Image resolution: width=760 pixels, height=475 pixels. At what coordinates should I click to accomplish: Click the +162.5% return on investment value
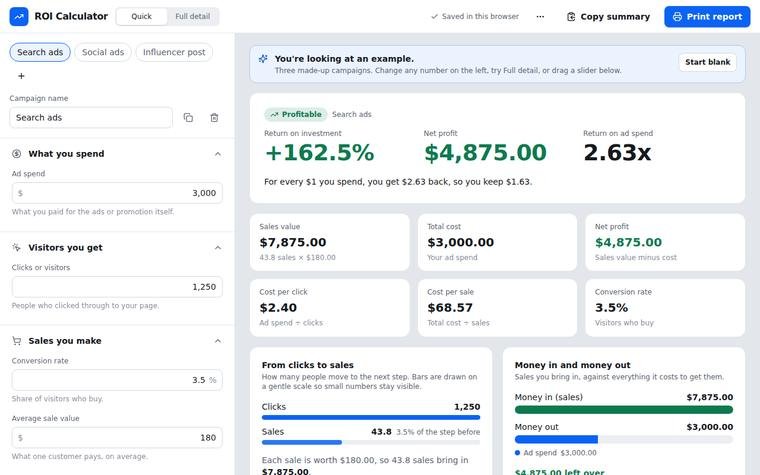click(x=320, y=153)
